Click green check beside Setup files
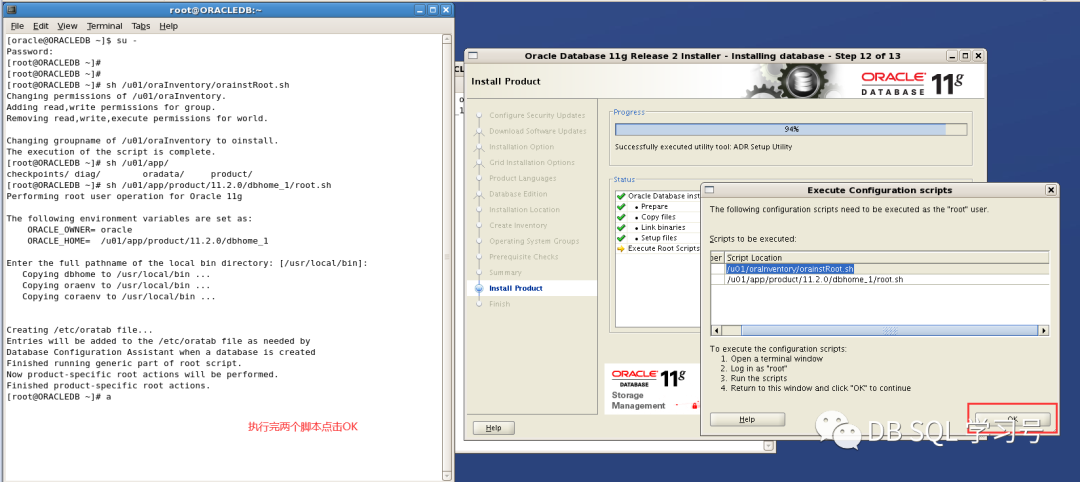This screenshot has height=482, width=1080. pyautogui.click(x=621, y=238)
